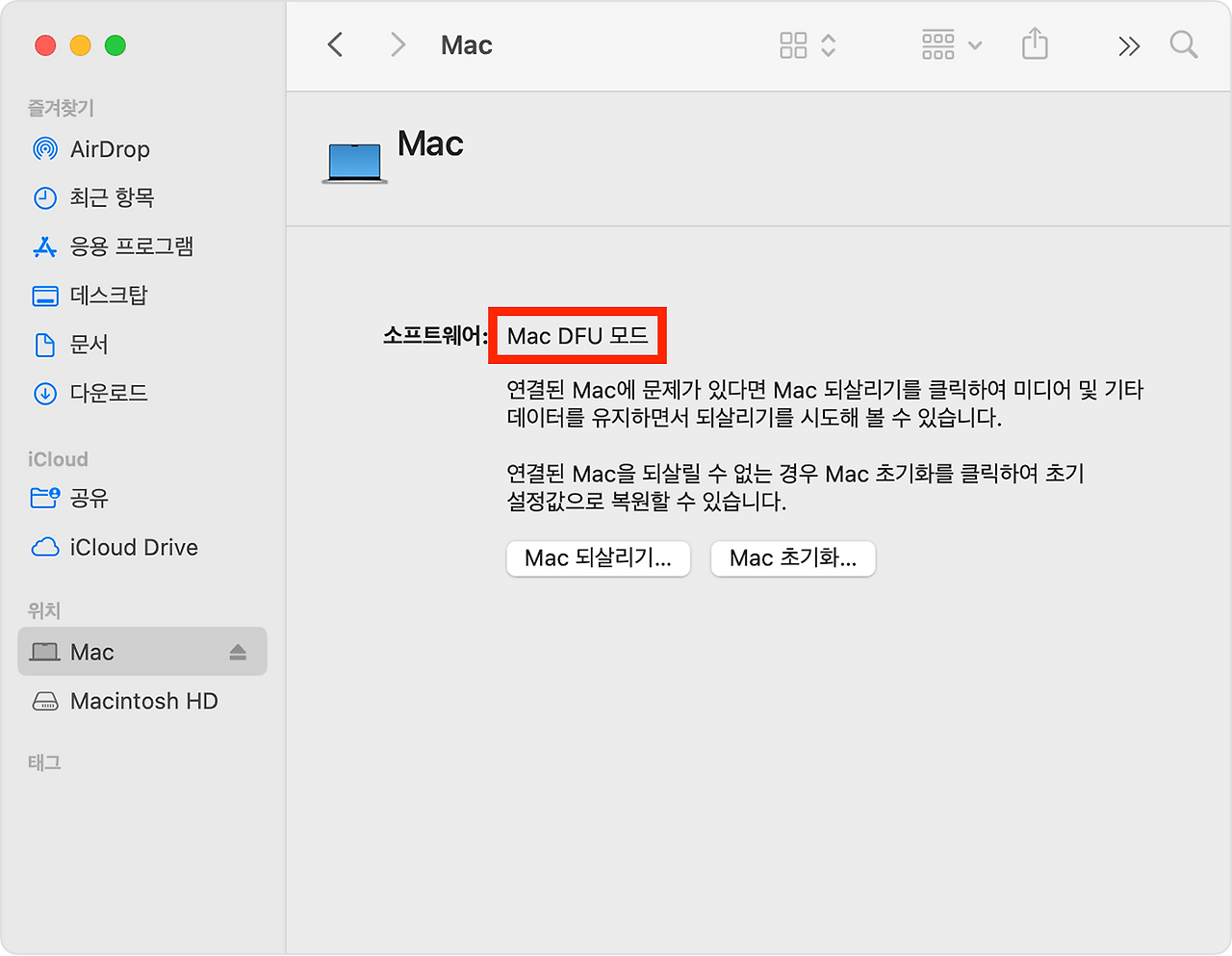Click the 위치 sidebar section header
The width and height of the screenshot is (1232, 956).
pyautogui.click(x=44, y=610)
